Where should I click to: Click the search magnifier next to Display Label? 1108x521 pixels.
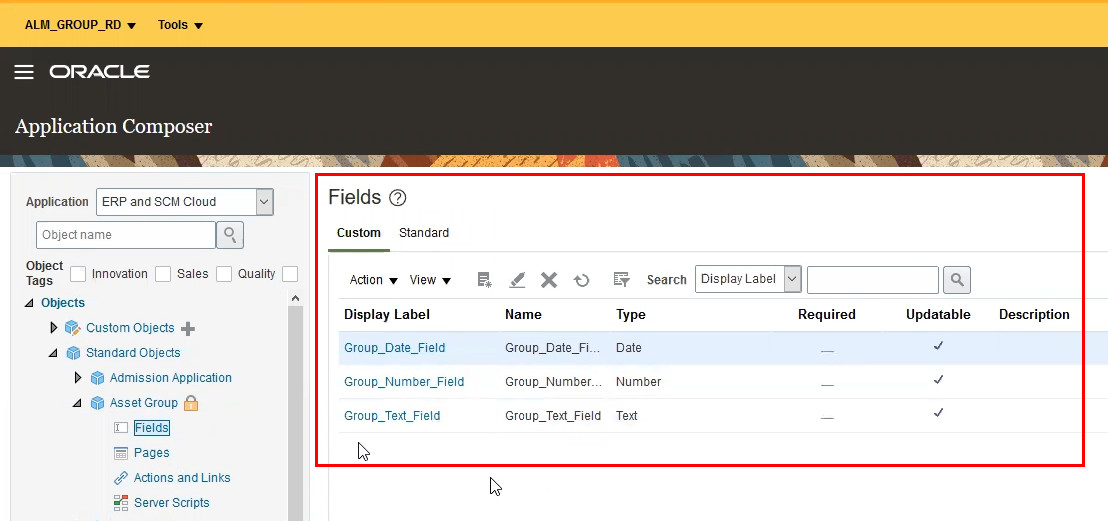point(957,280)
